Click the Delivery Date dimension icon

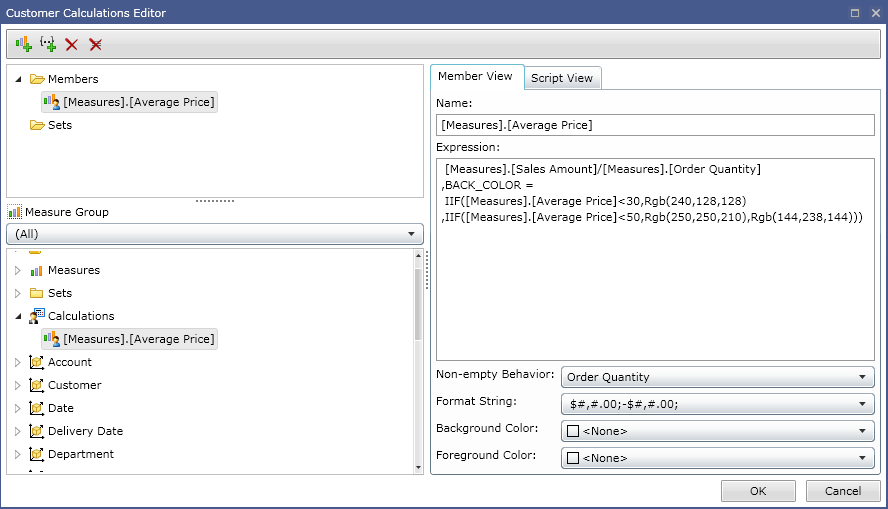pyautogui.click(x=36, y=431)
